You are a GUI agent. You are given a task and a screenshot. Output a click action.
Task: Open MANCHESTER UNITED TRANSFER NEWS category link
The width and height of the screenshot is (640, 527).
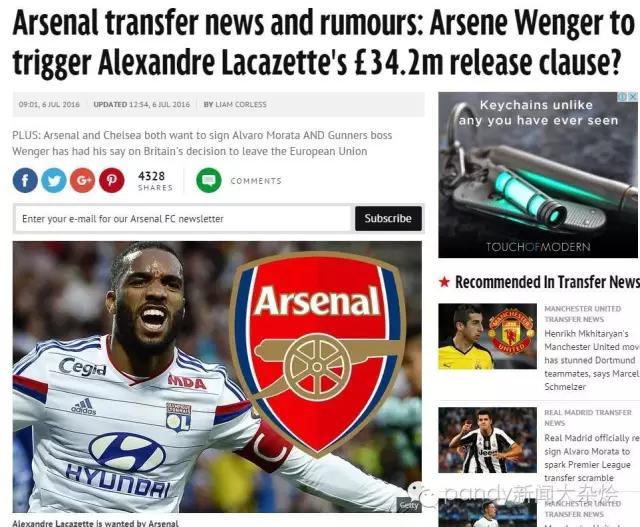point(583,314)
